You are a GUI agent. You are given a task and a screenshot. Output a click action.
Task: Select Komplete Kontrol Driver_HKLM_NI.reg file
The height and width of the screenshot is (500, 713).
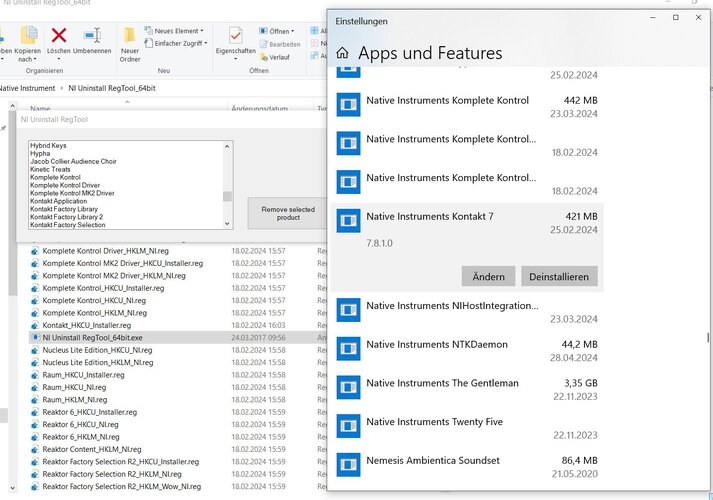105,251
